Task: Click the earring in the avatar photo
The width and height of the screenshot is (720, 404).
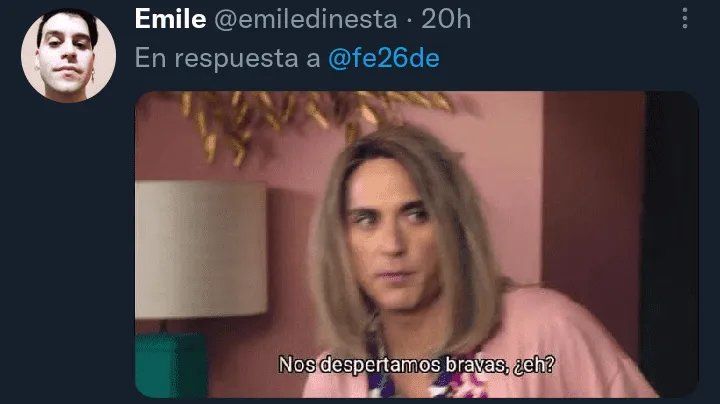Action: click(x=92, y=75)
